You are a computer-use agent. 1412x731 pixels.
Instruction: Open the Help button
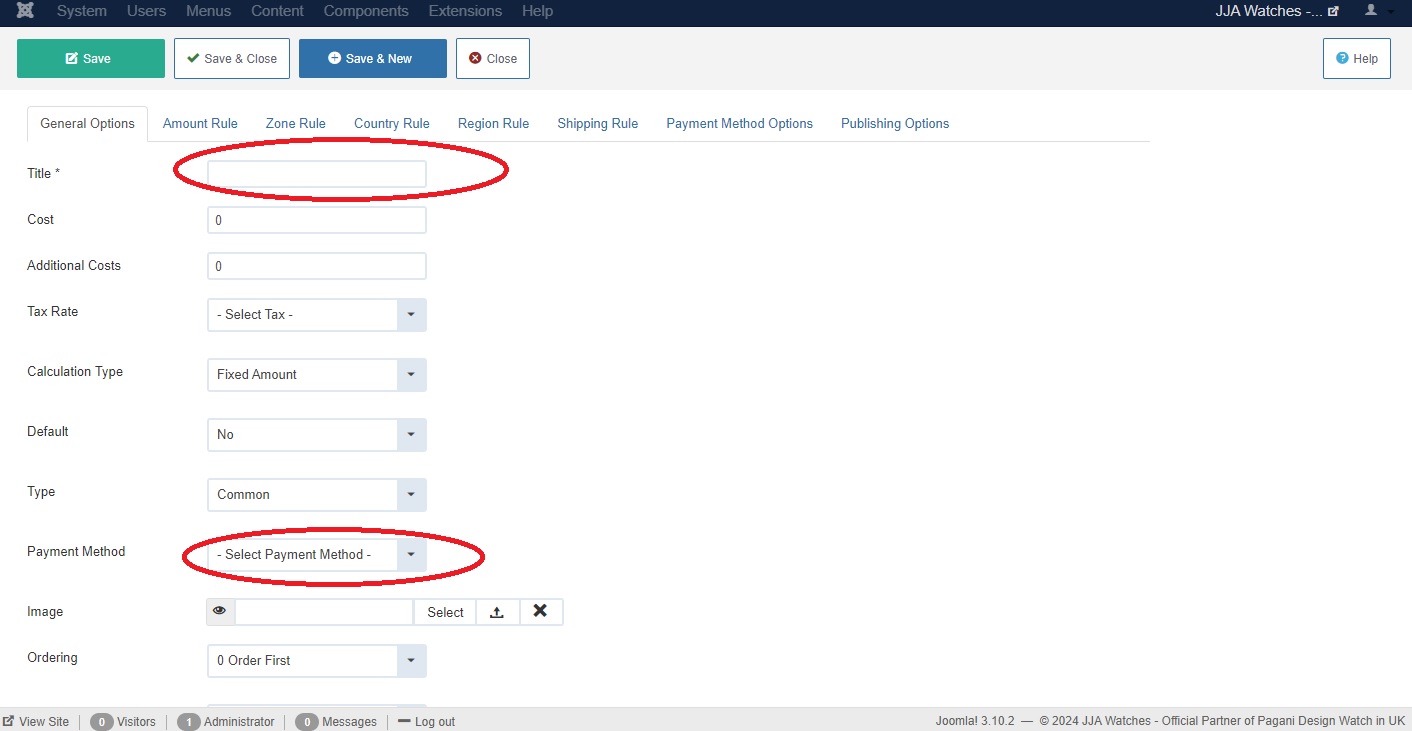coord(1356,59)
